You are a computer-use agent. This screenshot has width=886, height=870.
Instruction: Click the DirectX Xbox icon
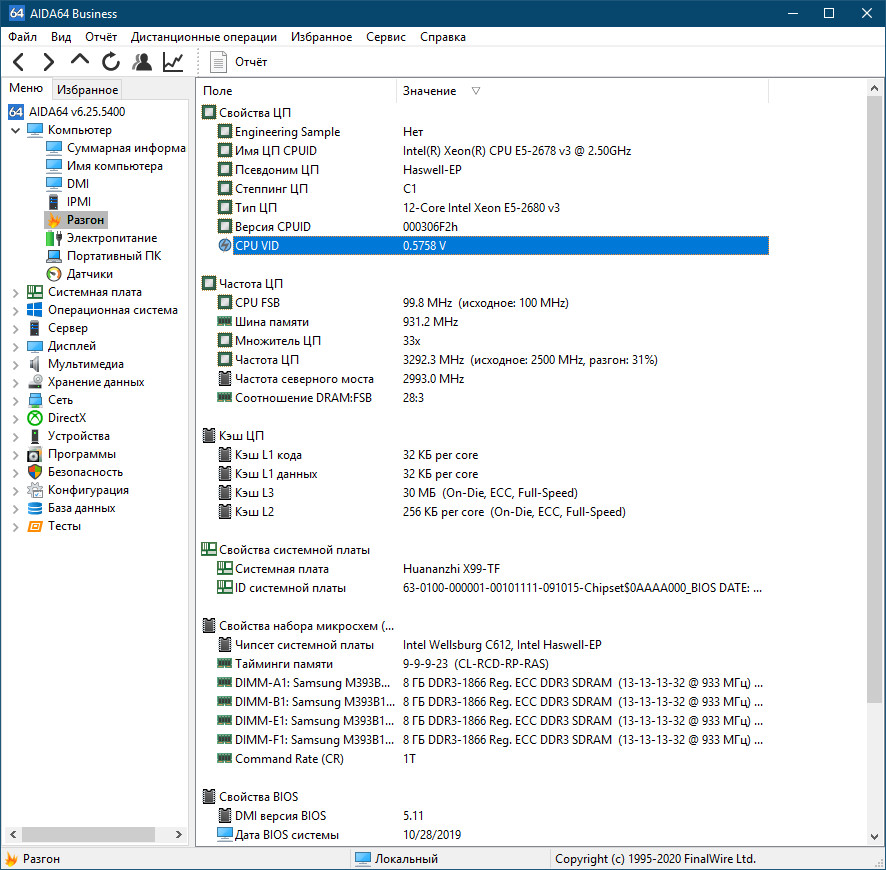coord(35,418)
